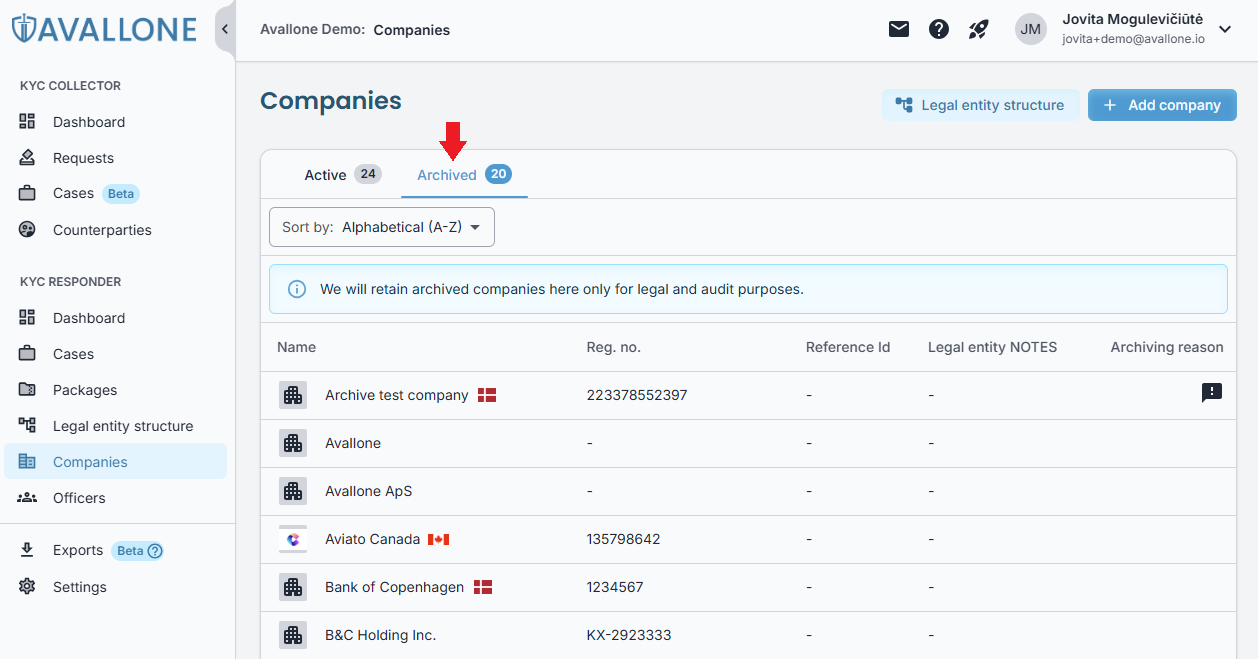Click the Avallone logo
The height and width of the screenshot is (659, 1258).
point(104,29)
